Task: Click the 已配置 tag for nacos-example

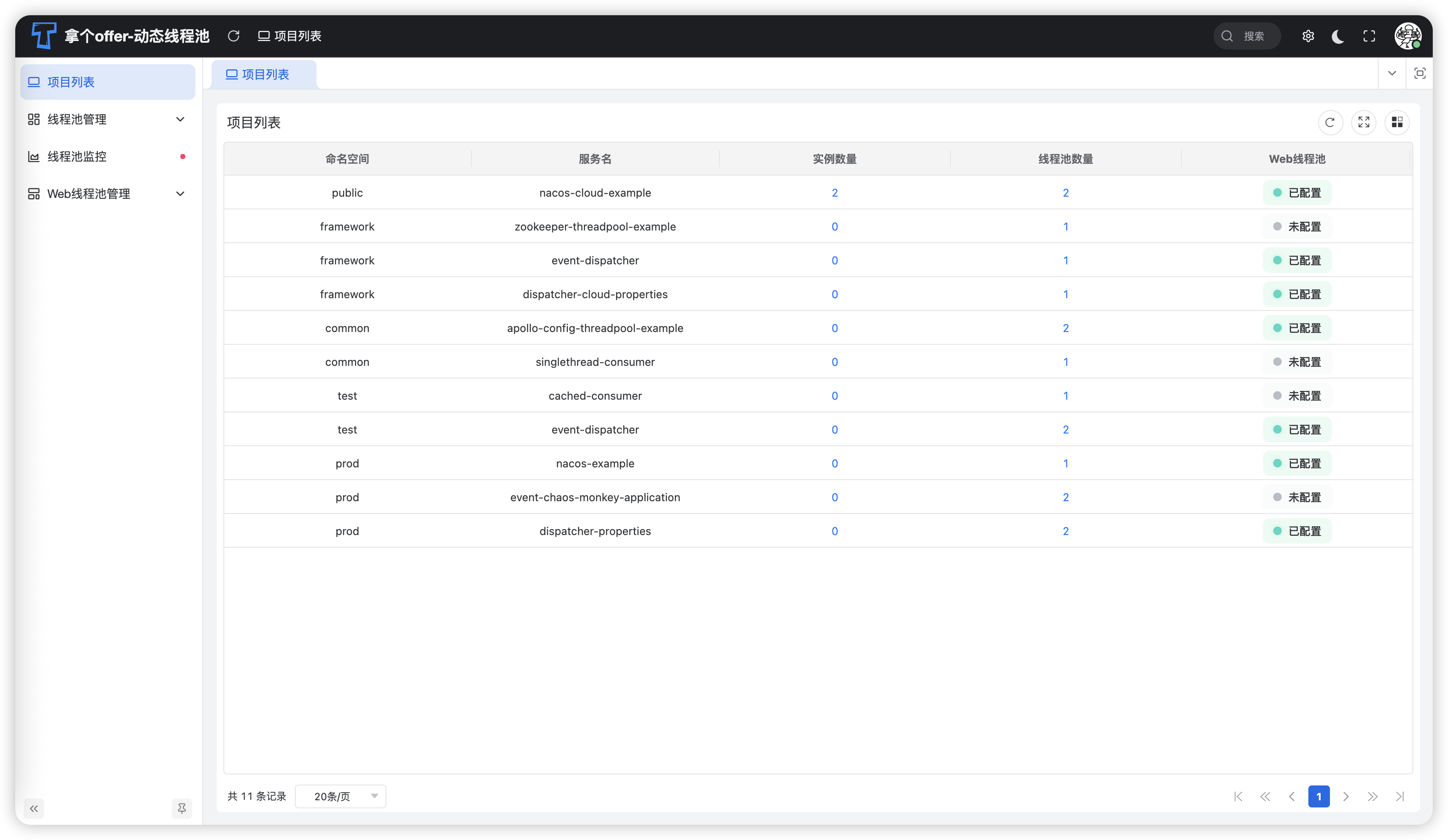Action: click(1297, 463)
